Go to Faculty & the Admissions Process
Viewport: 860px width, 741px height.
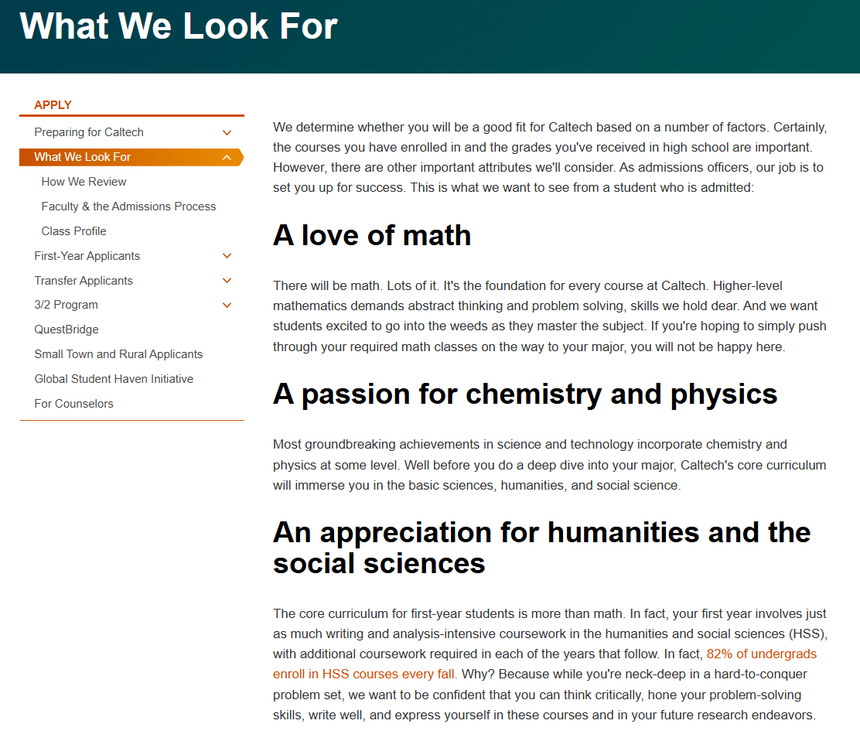[129, 206]
